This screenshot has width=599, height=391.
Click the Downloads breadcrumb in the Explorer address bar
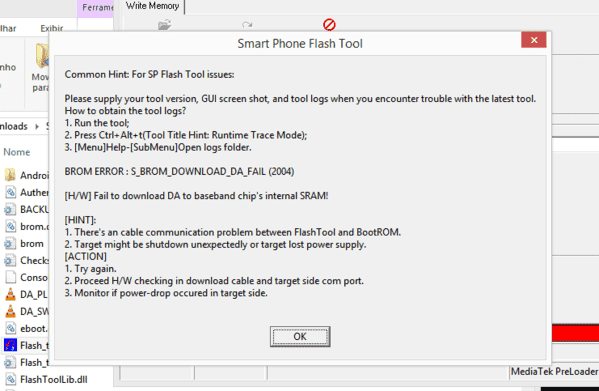(x=14, y=126)
